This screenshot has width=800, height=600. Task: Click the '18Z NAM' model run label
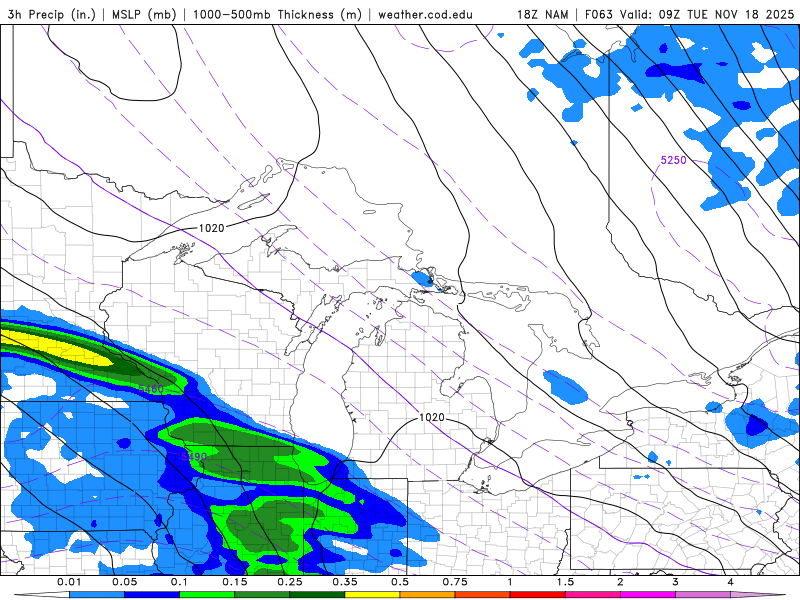tap(542, 14)
